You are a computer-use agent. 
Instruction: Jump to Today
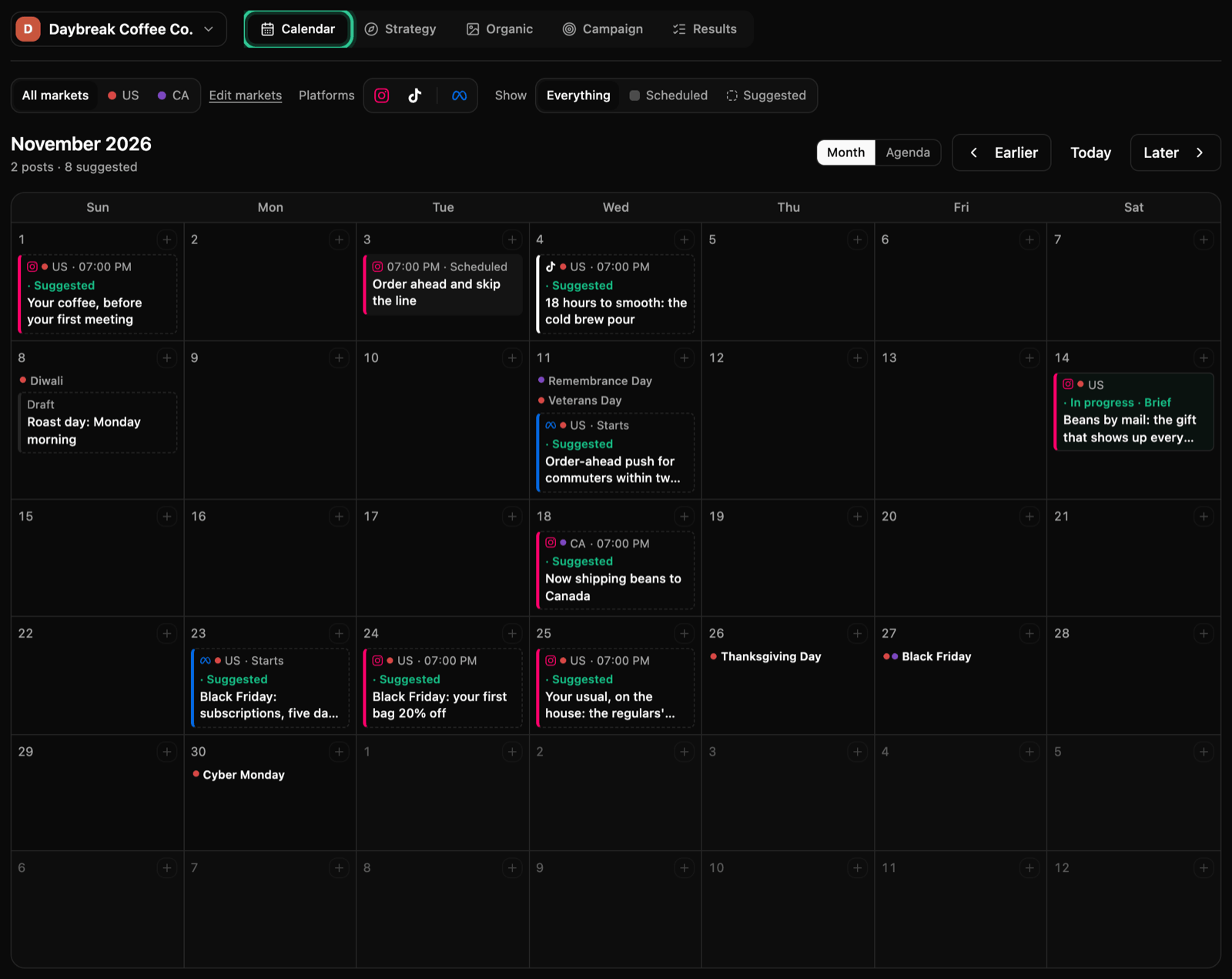[1090, 153]
